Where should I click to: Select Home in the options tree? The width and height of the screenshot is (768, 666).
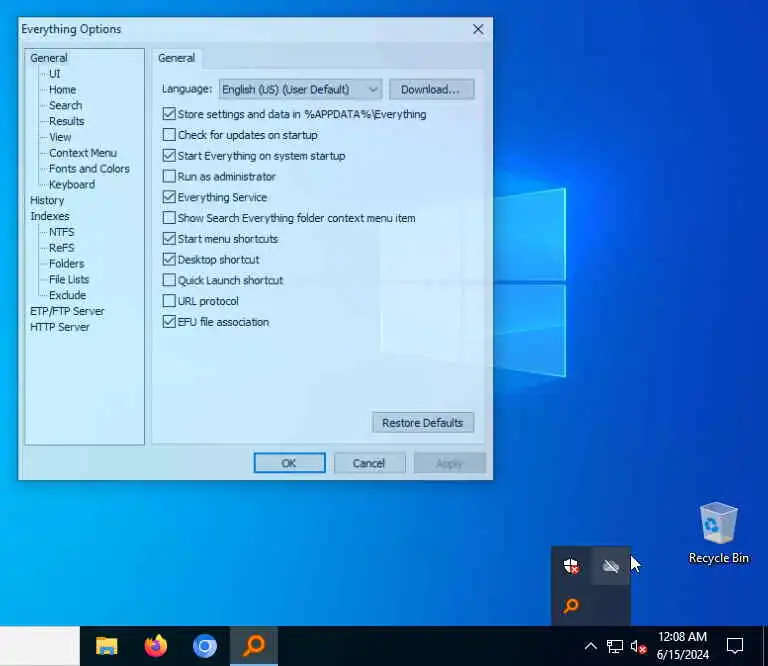pos(62,90)
